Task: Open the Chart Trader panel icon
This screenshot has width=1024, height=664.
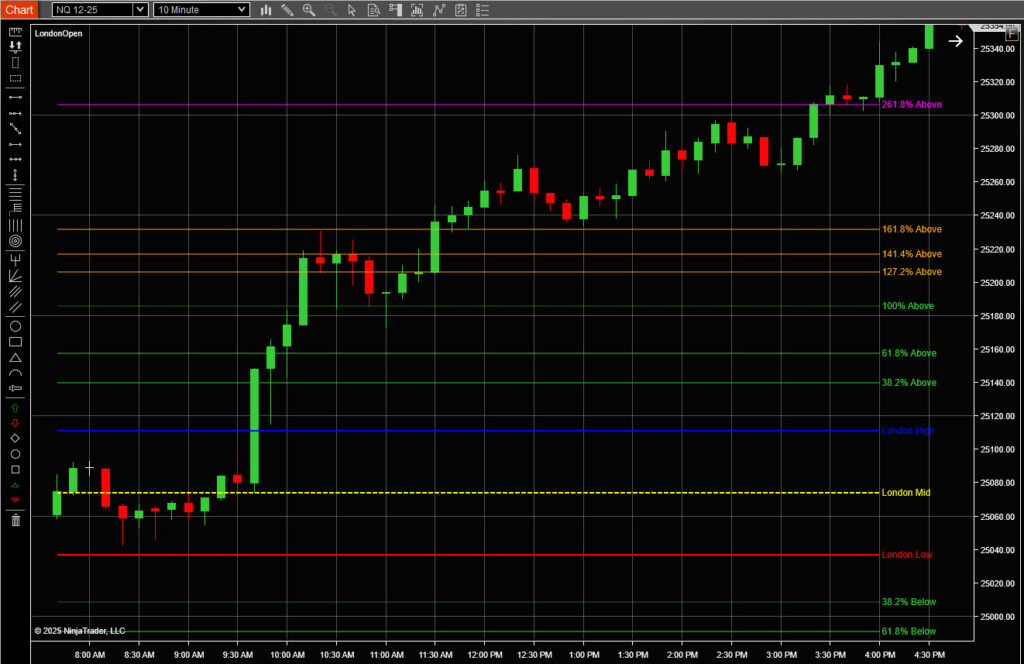Action: click(395, 10)
